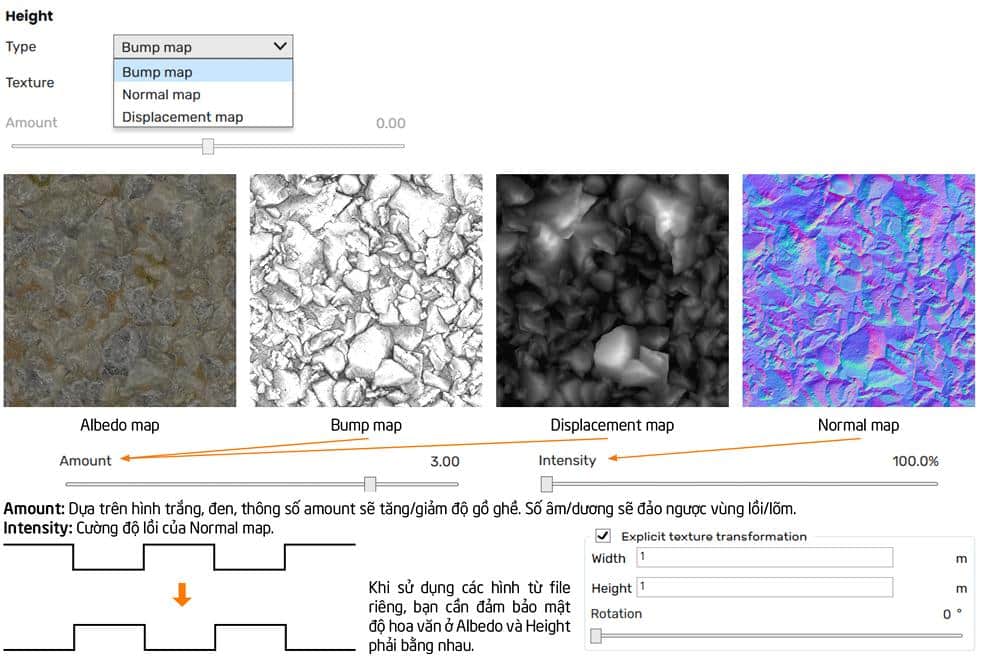
Task: Click the Intensity slider handle
Action: pyautogui.click(x=547, y=484)
